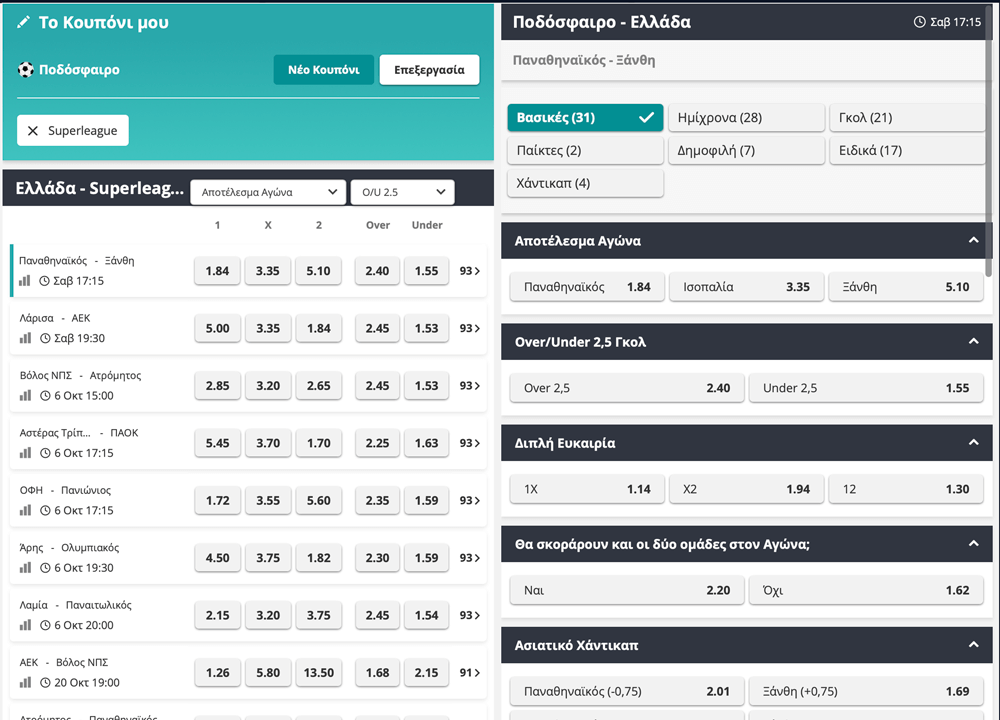The image size is (1000, 720).
Task: Show 93 more markets for Βόλος ΝΠΣ - Ατρόμητος
Action: pyautogui.click(x=470, y=386)
